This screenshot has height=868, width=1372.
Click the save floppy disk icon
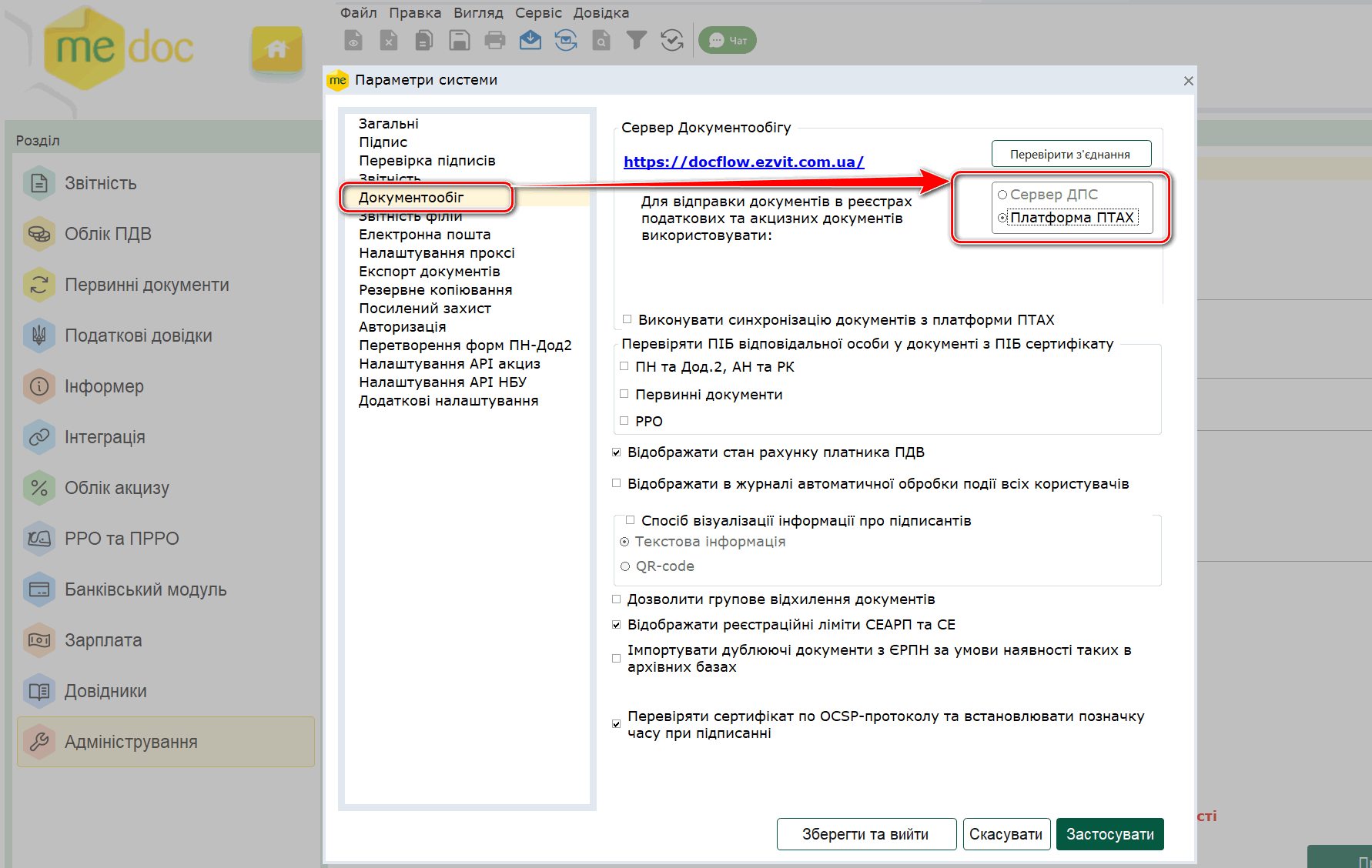[460, 40]
